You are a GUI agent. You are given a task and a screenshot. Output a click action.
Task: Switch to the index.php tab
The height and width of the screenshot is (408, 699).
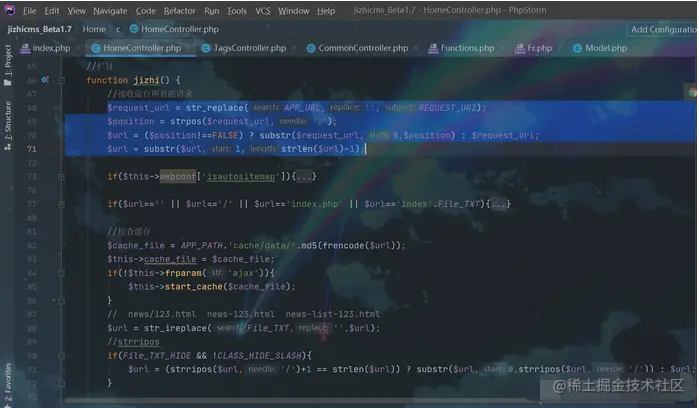tap(51, 48)
